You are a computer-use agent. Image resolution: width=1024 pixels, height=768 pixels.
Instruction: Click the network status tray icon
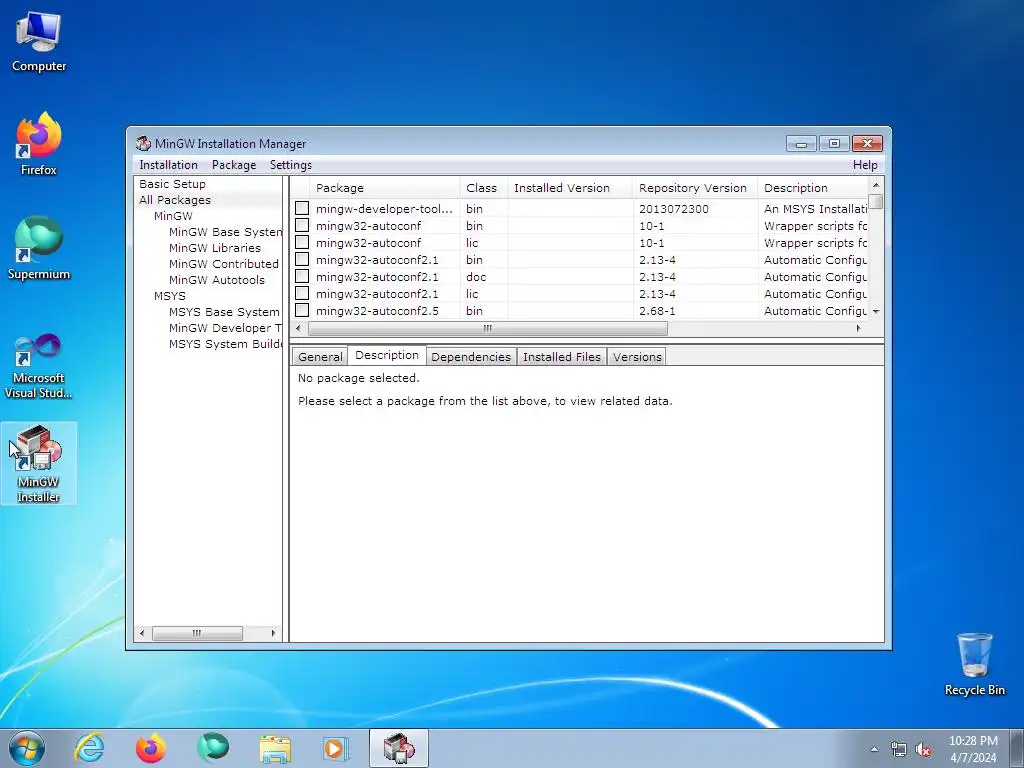(x=899, y=749)
